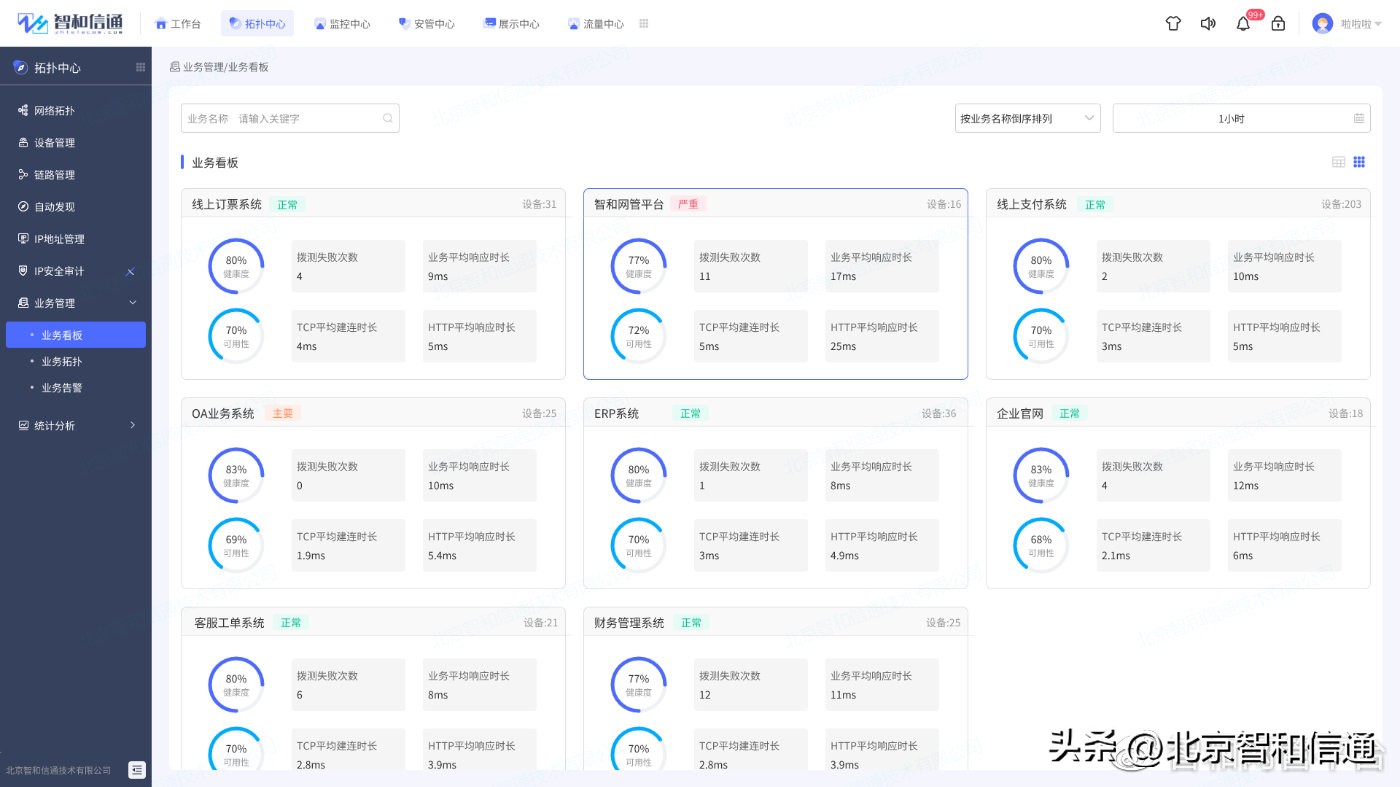
Task: Open the calendar picker beside 1小时
Action: point(1358,117)
